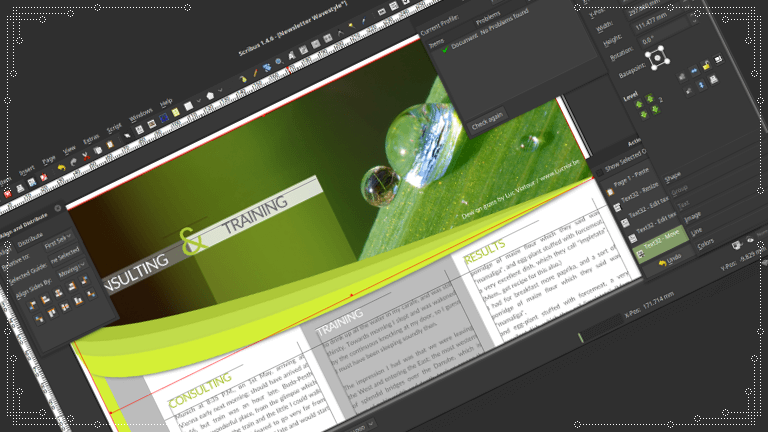Click the Copy icon in the toolbar

tap(97, 150)
